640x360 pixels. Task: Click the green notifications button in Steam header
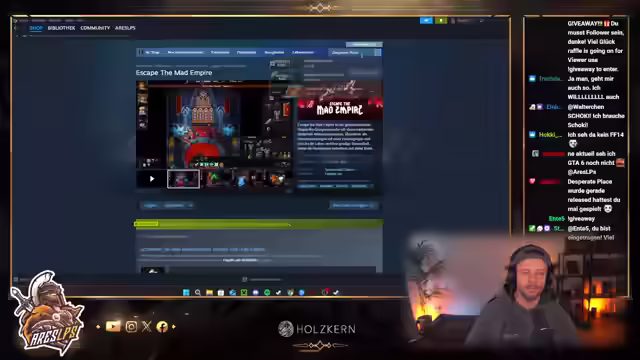(x=441, y=20)
